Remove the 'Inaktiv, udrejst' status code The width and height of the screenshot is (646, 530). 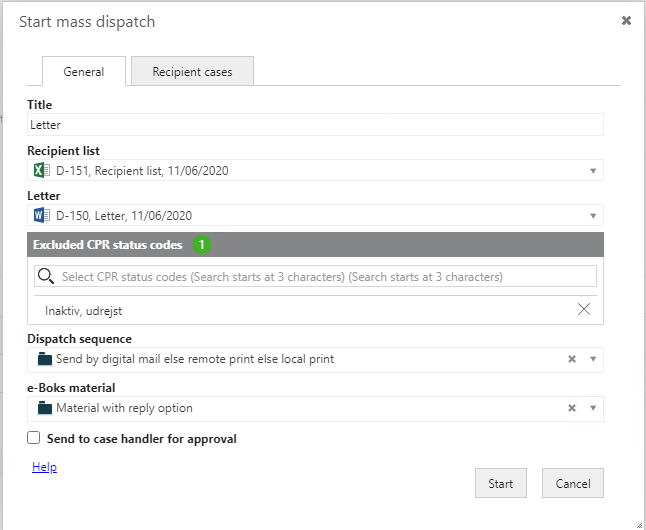click(584, 309)
